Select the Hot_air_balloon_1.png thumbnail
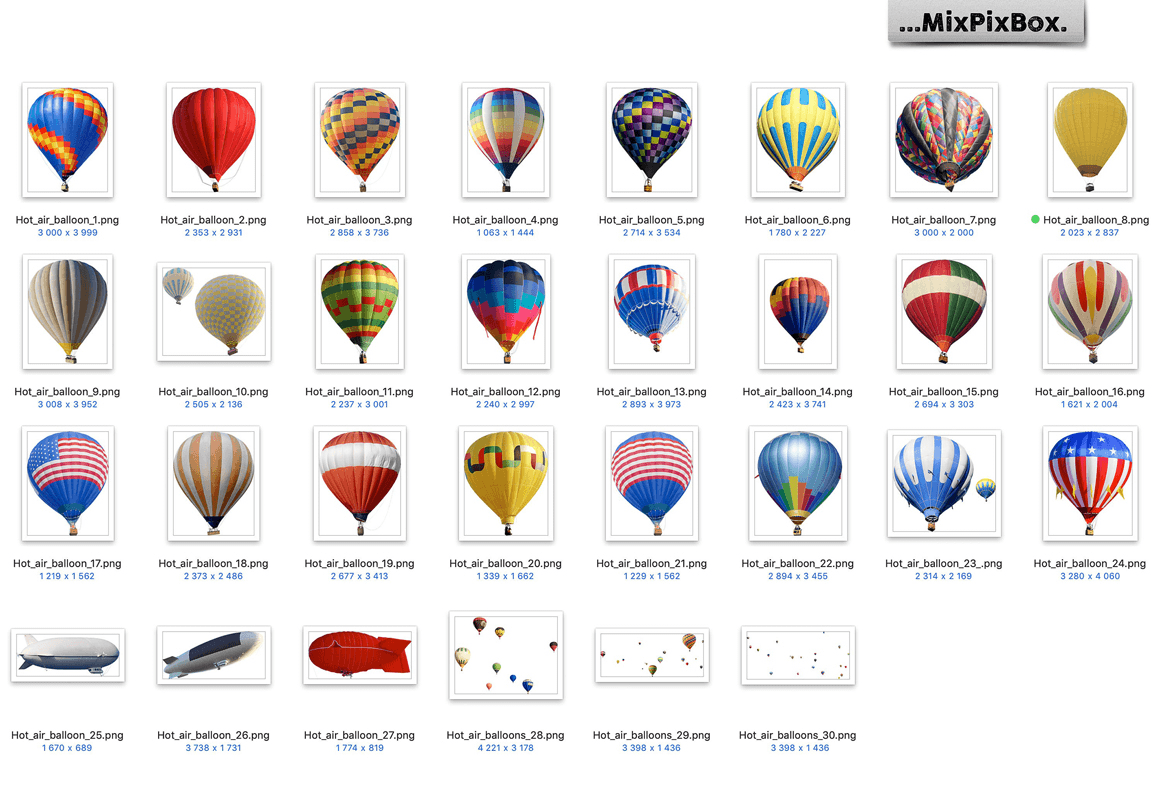 click(x=67, y=140)
